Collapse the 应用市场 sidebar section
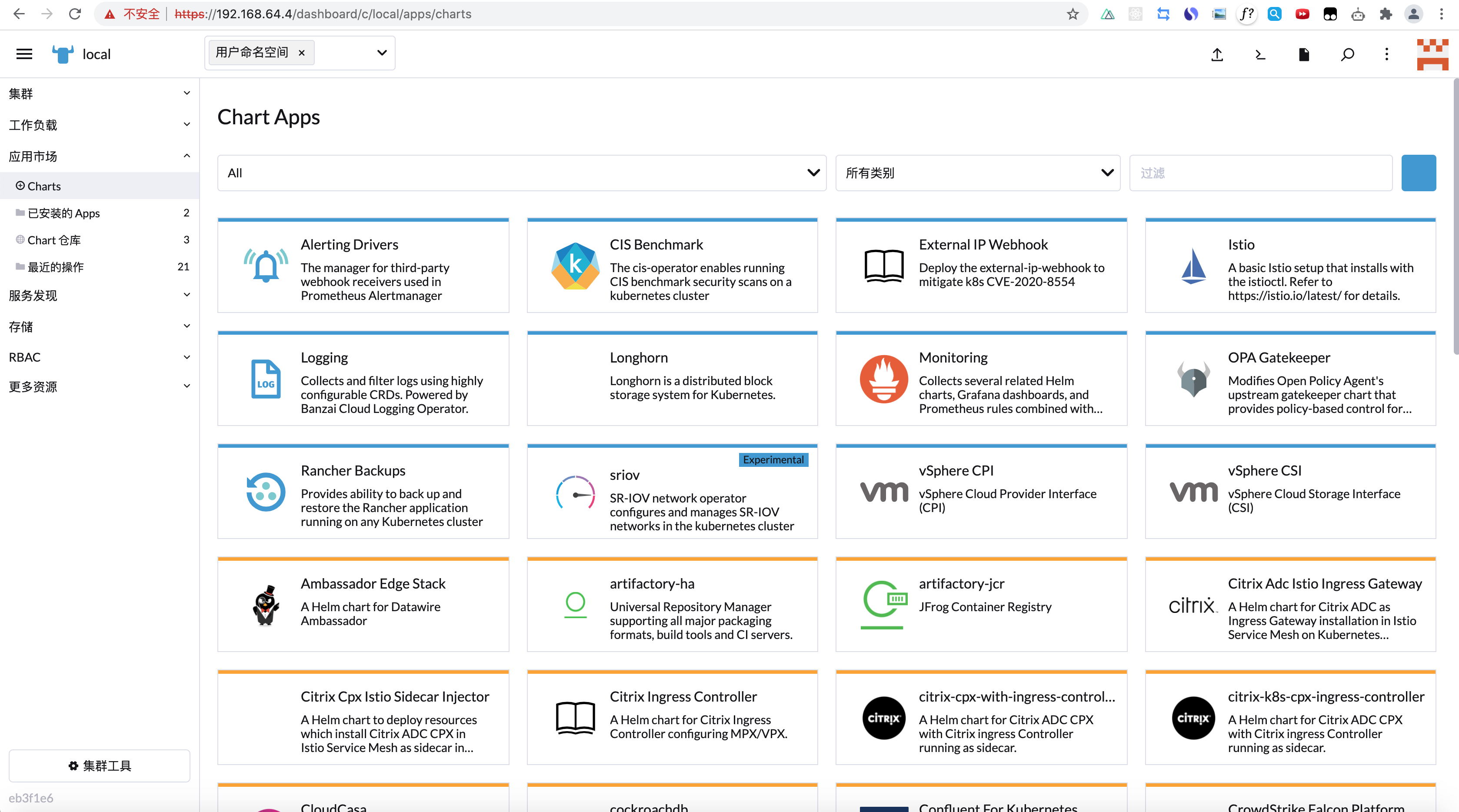This screenshot has height=812, width=1459. pos(99,156)
